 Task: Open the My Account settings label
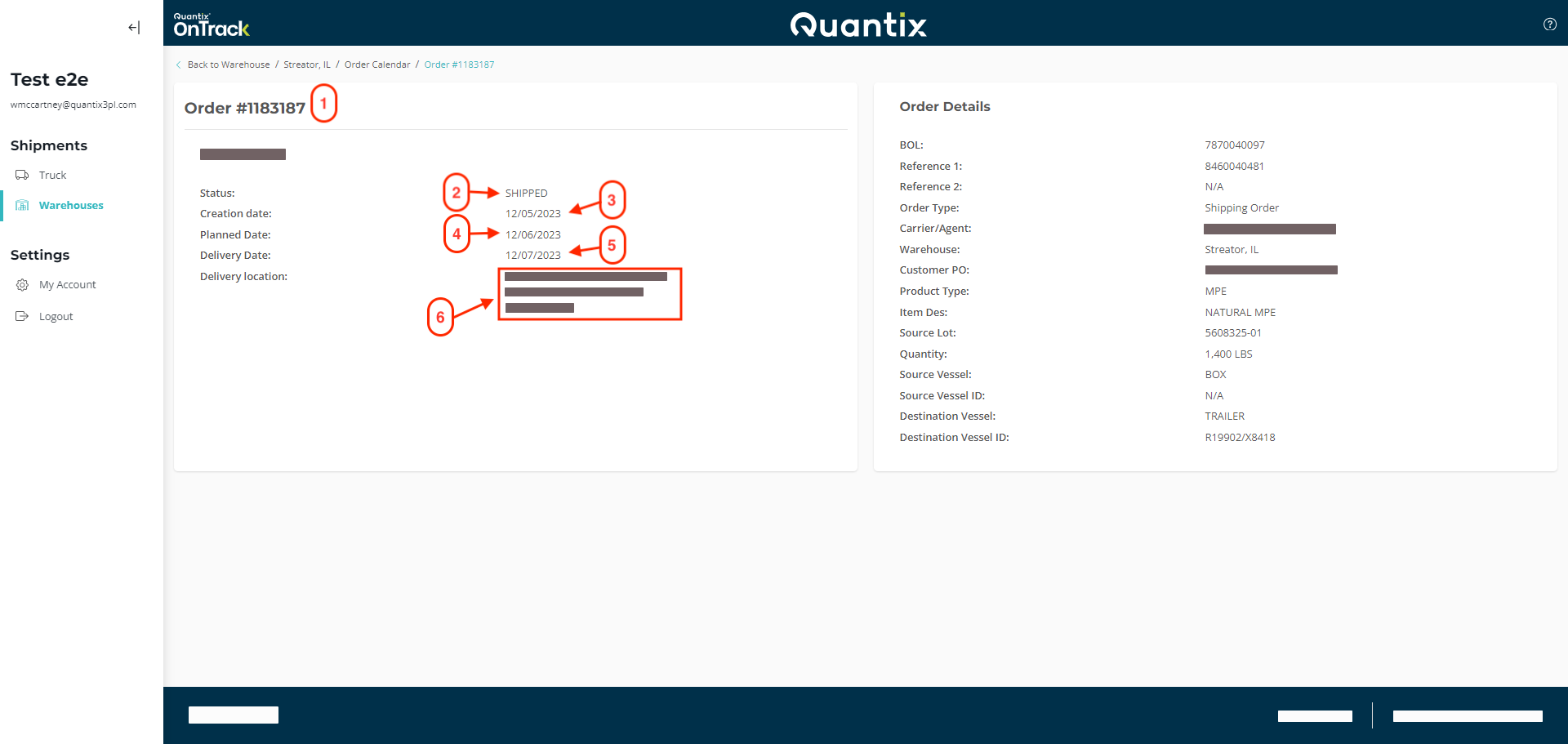68,285
